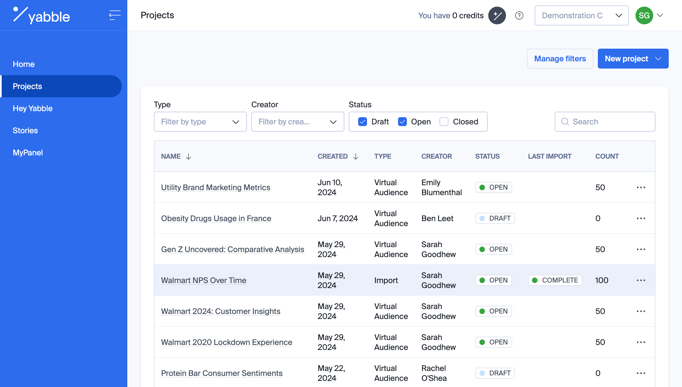Uncheck the Open status checkbox
The height and width of the screenshot is (387, 682).
[x=402, y=122]
